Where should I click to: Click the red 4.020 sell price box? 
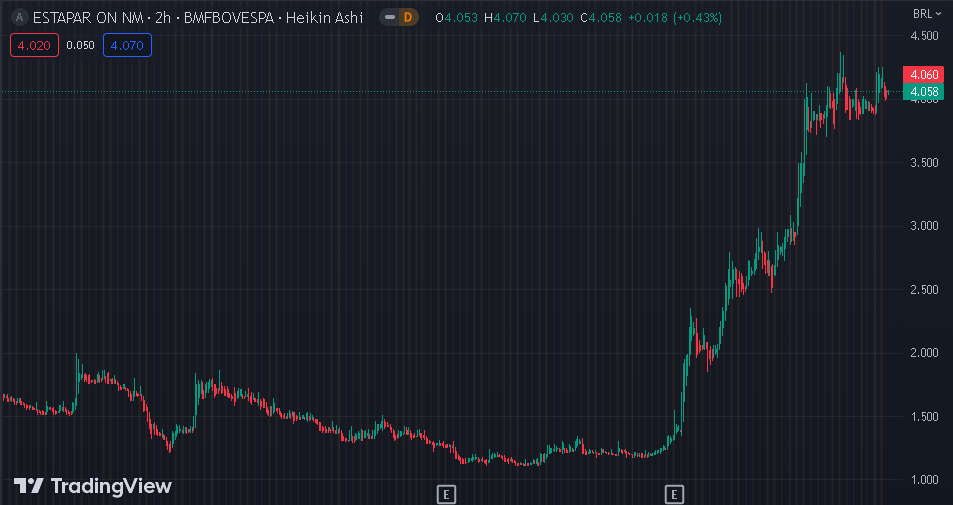click(x=34, y=46)
